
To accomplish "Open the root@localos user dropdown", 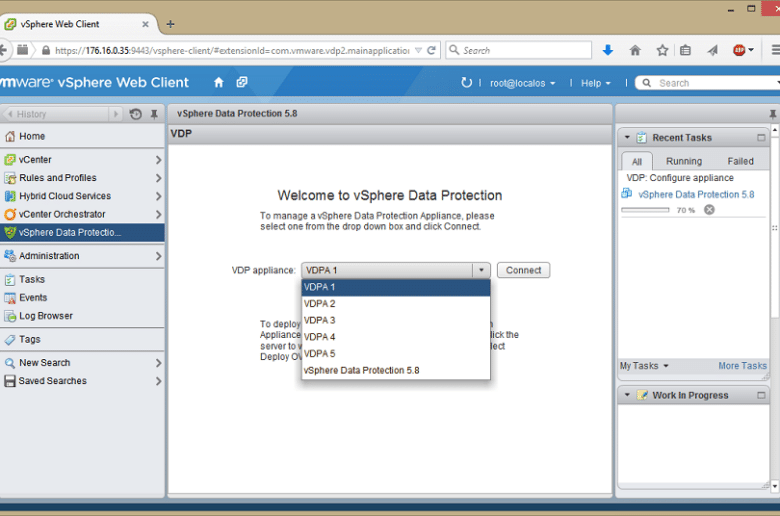I will (522, 83).
